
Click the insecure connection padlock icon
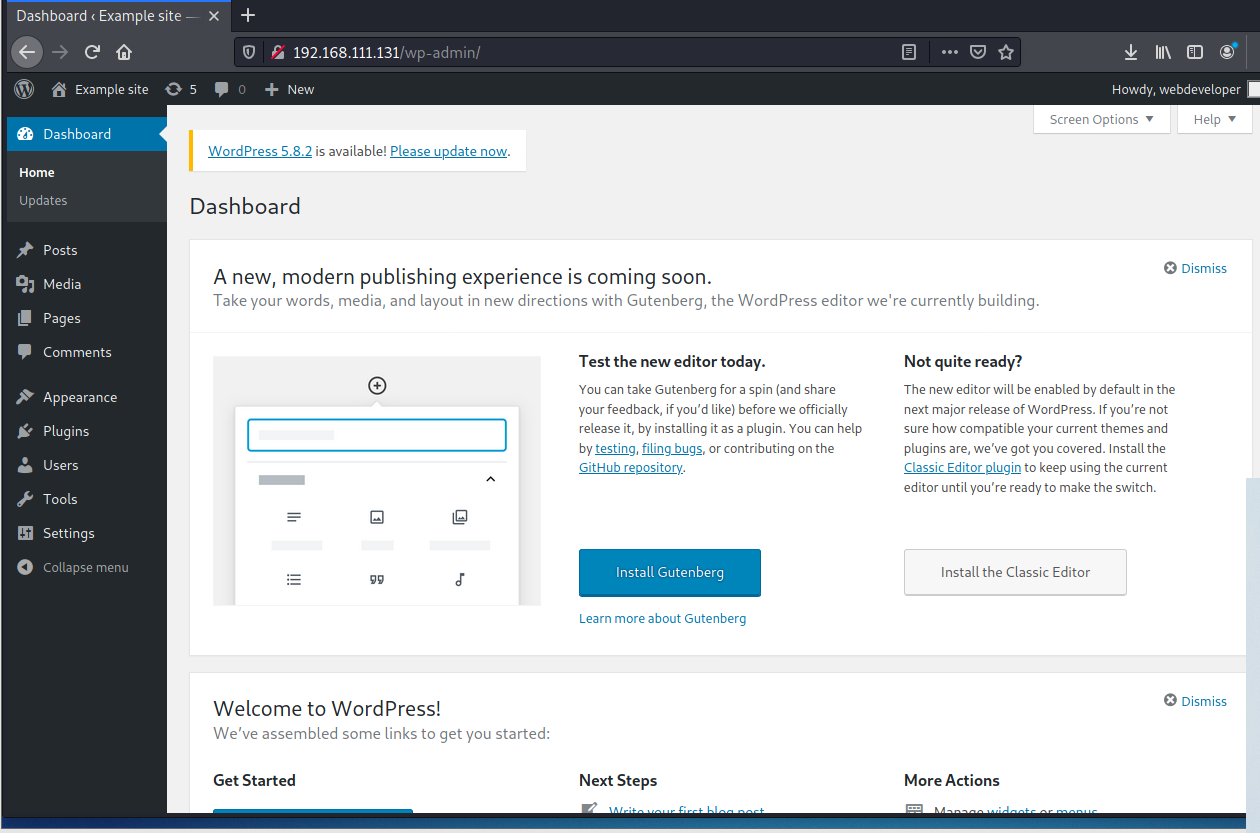click(x=278, y=52)
